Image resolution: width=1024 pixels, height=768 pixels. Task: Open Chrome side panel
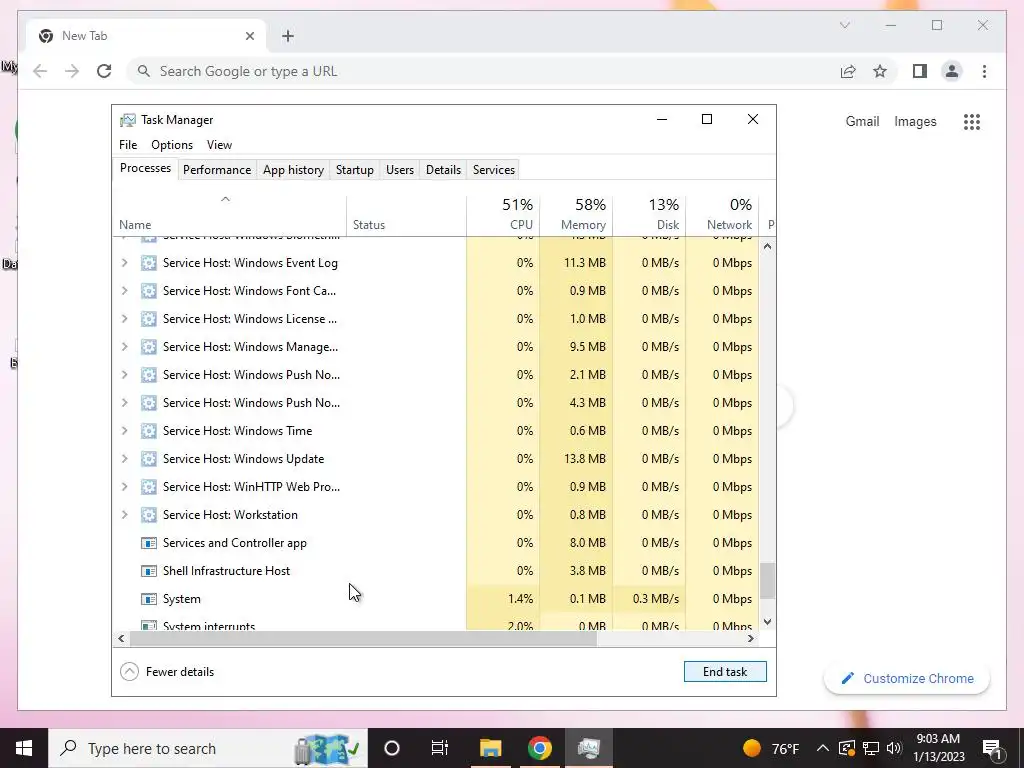point(920,71)
